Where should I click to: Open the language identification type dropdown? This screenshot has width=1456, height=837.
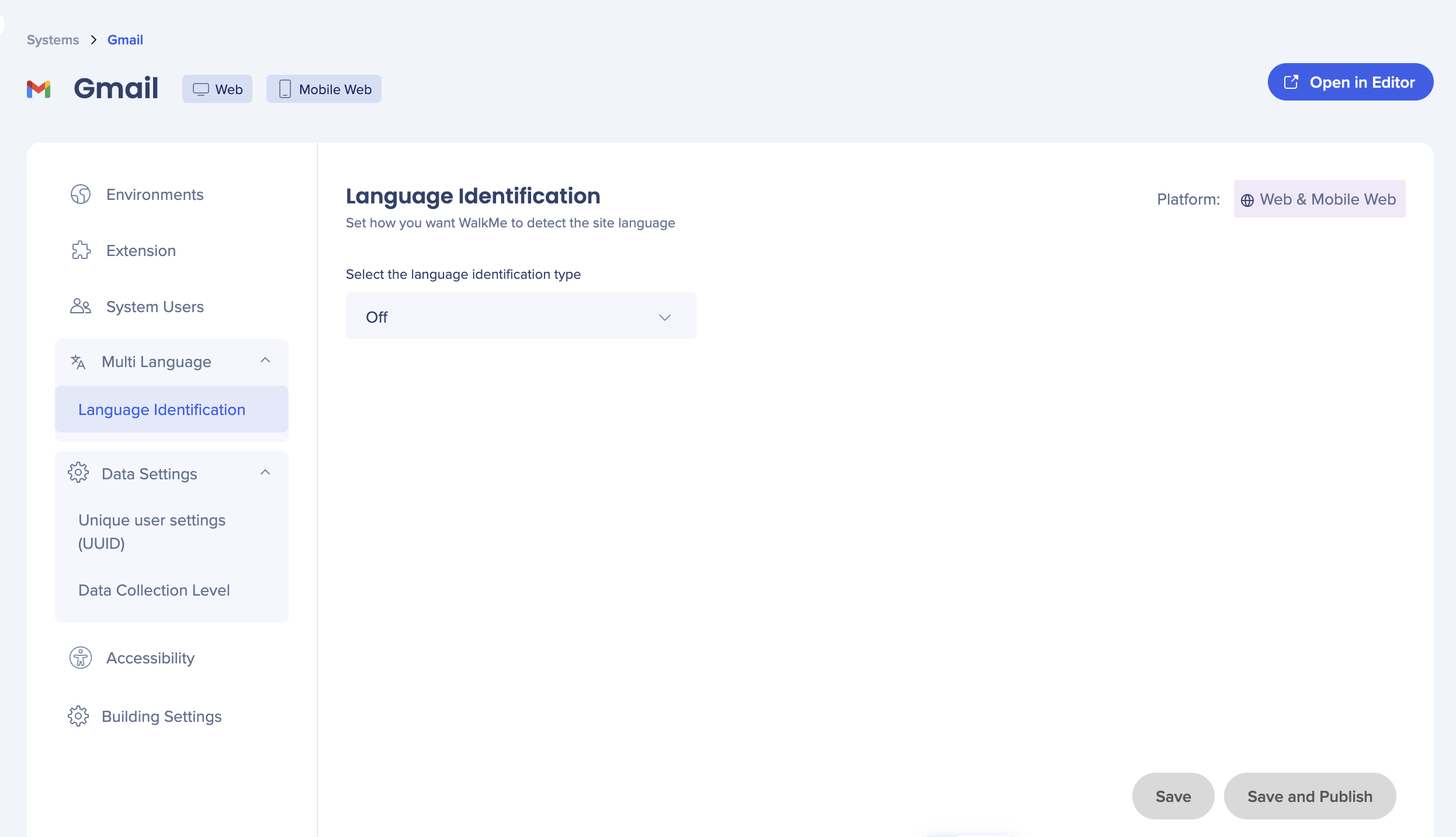[x=521, y=316]
